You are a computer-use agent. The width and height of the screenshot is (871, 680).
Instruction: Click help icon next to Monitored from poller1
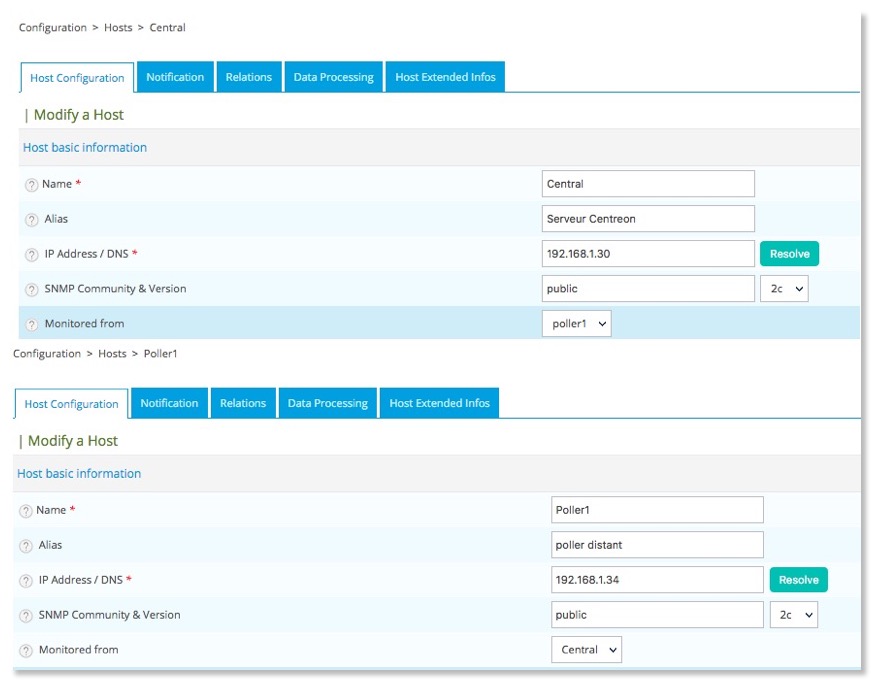31,325
